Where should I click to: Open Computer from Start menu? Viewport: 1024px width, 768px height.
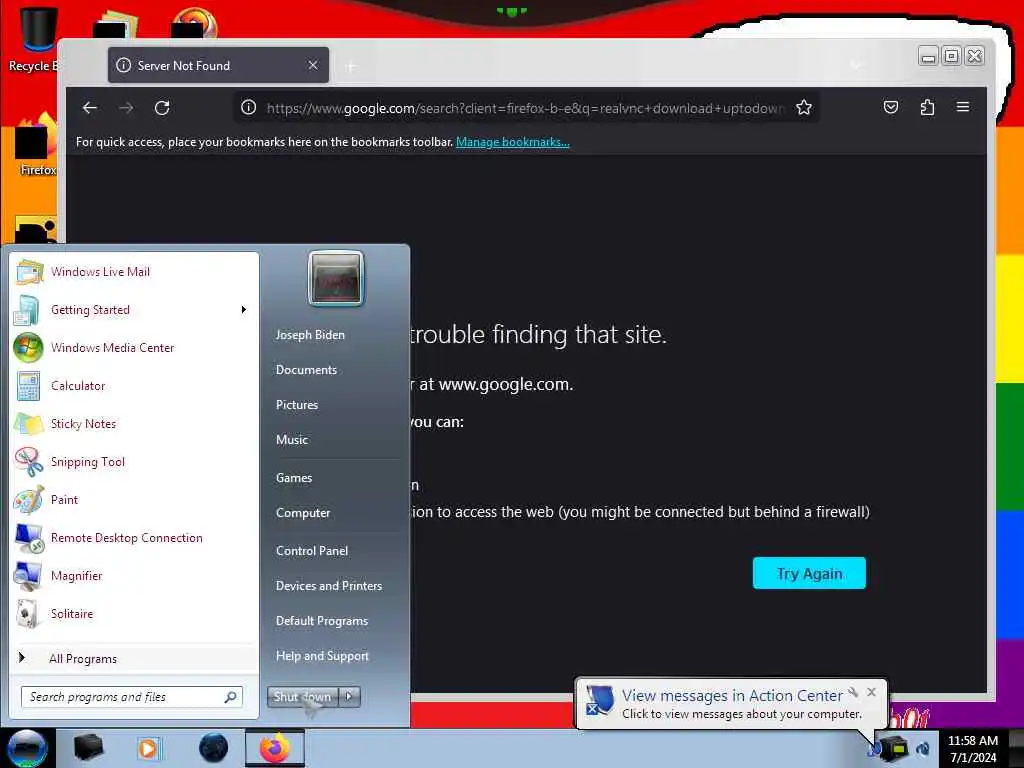point(303,513)
